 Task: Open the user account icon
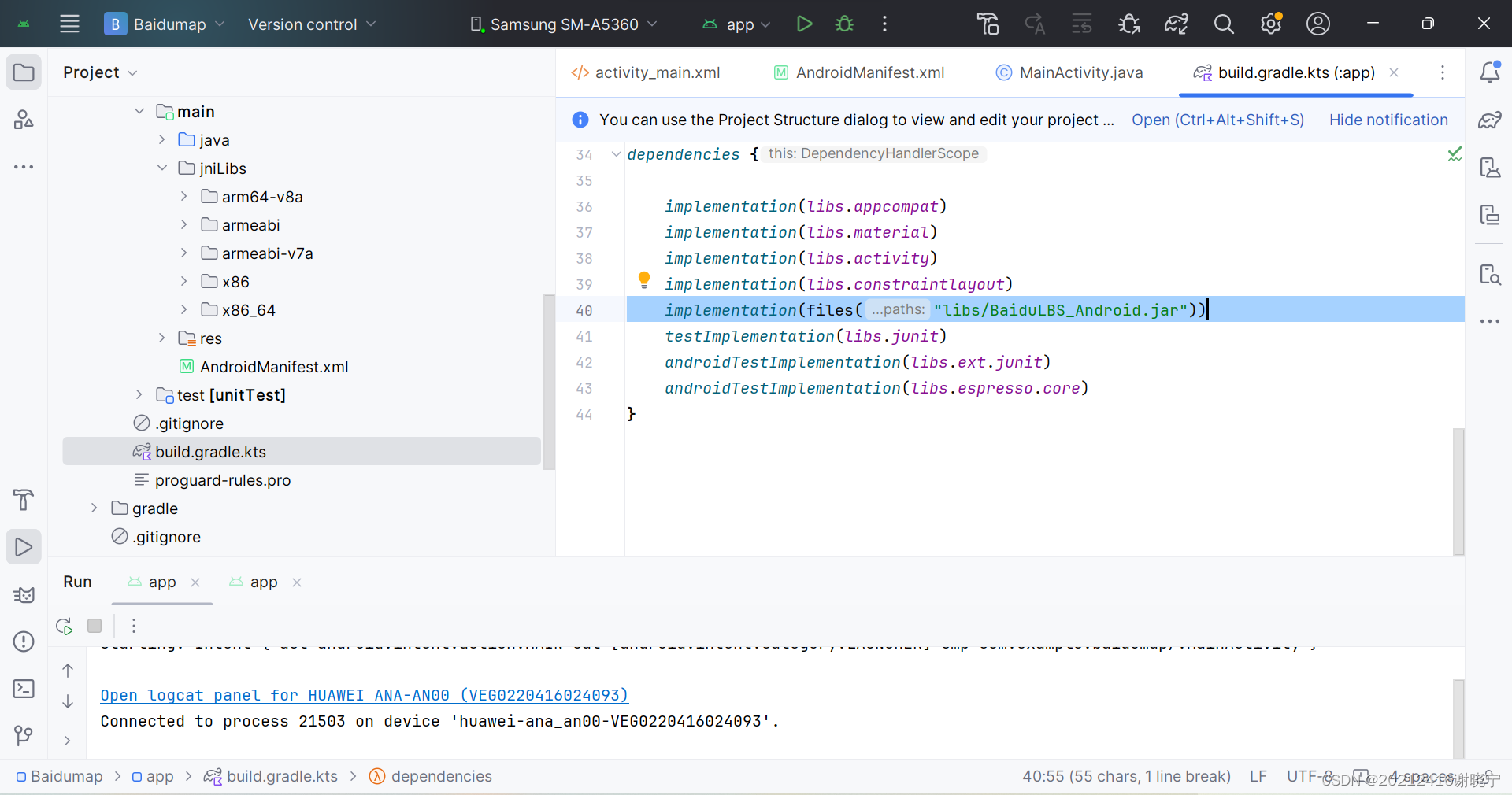coord(1318,24)
